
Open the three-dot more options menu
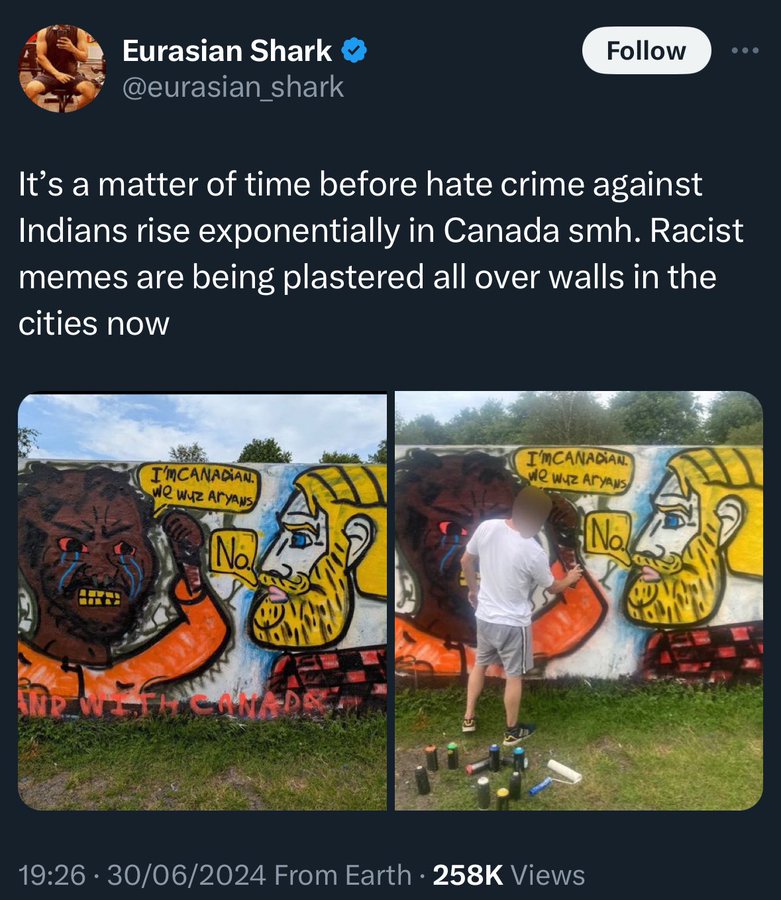tap(745, 51)
